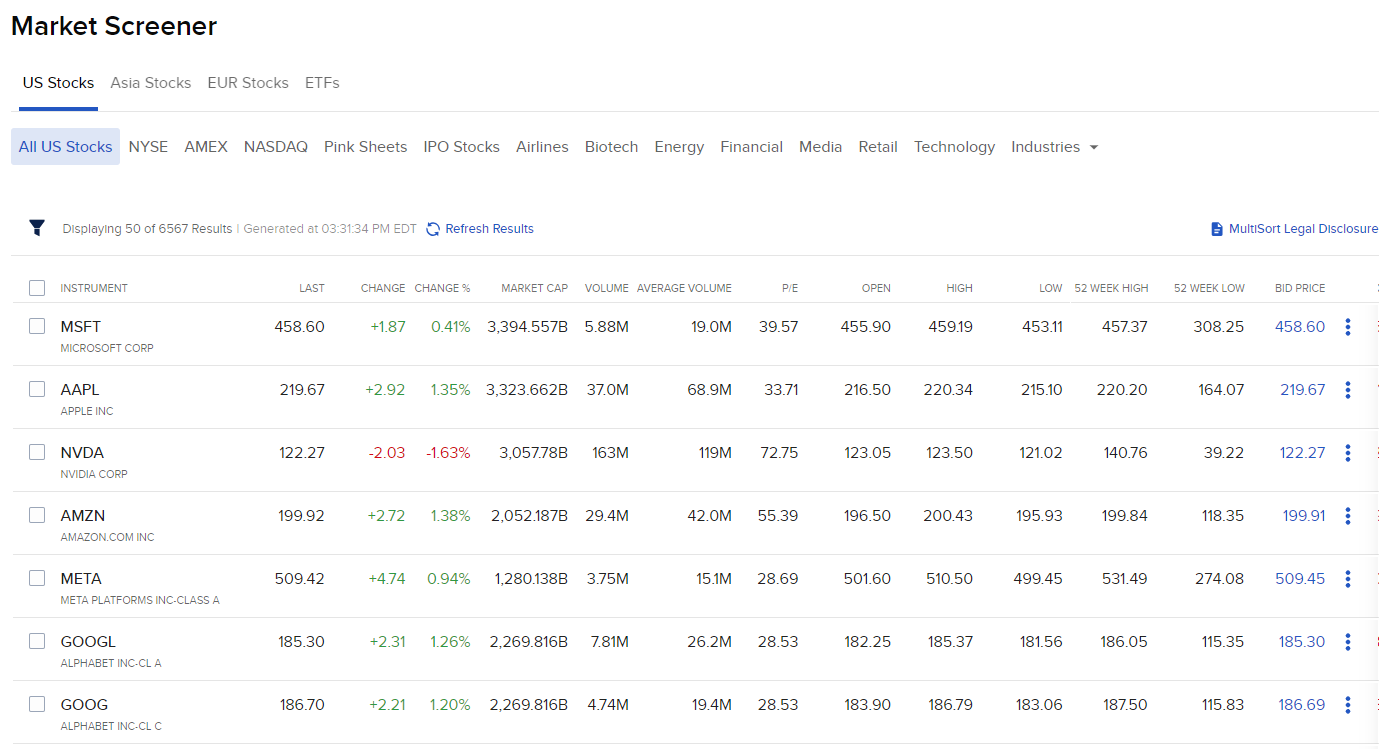This screenshot has height=749, width=1386.
Task: Toggle the select-all checkbox in the header
Action: pyautogui.click(x=37, y=287)
